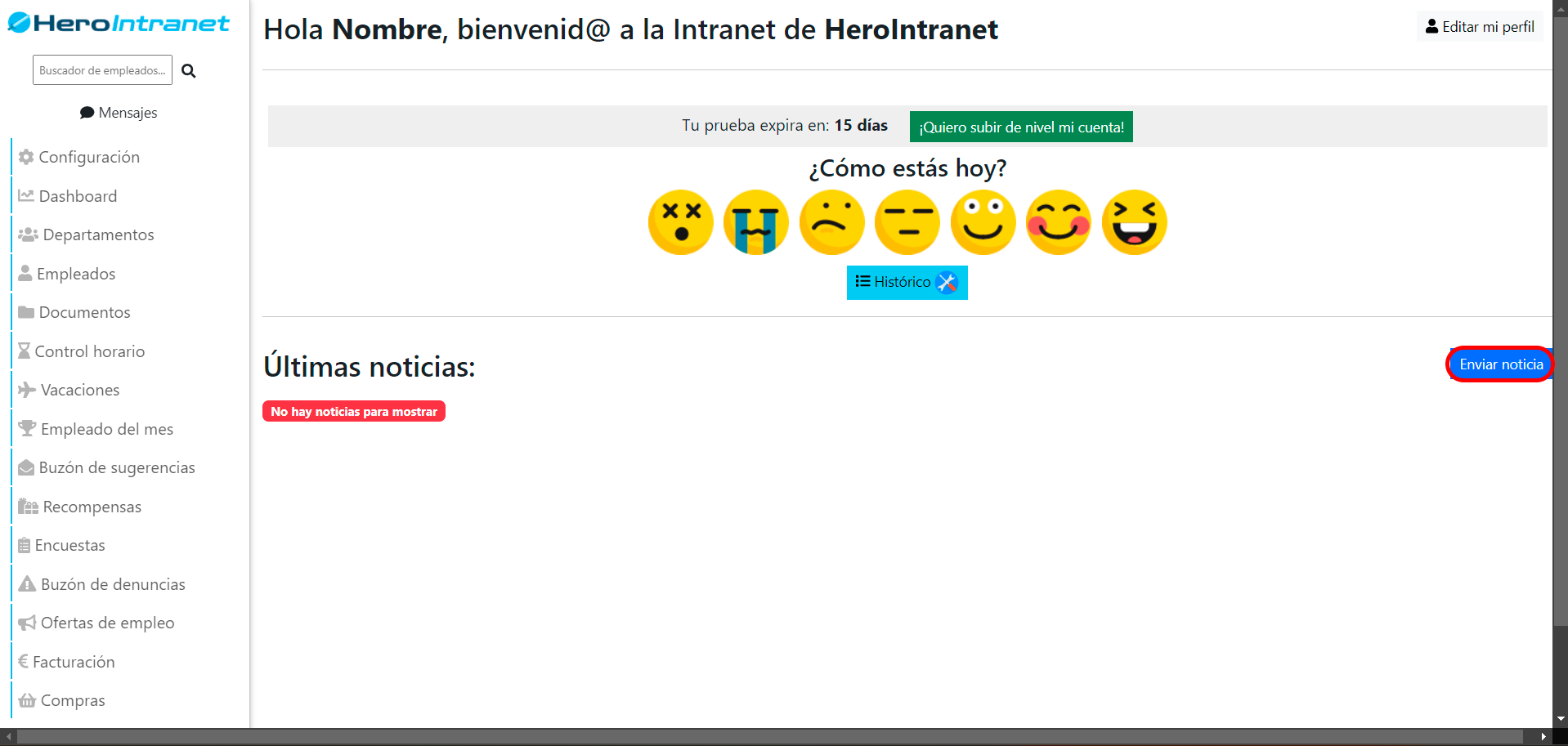The image size is (1568, 746).
Task: Click the tools icon on the Histórico button
Action: coord(947,282)
